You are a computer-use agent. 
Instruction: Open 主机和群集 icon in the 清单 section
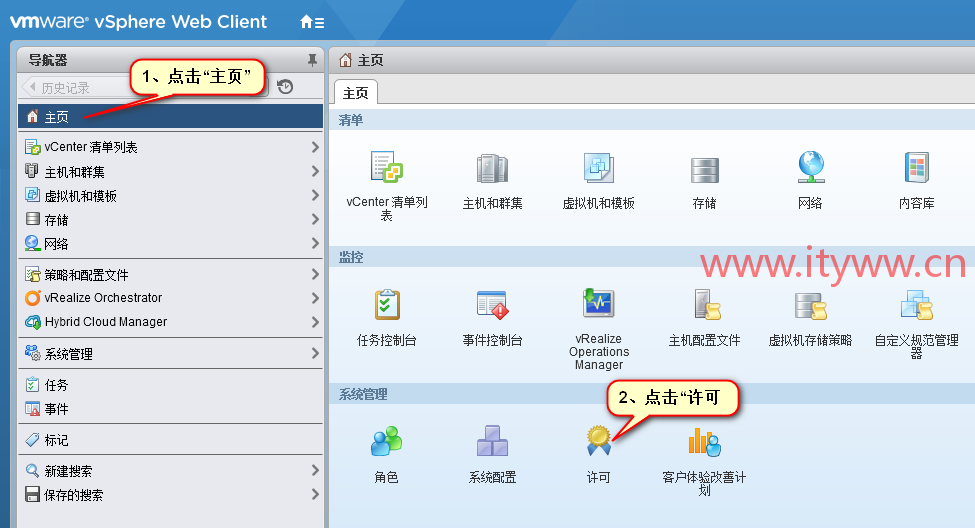coord(492,168)
